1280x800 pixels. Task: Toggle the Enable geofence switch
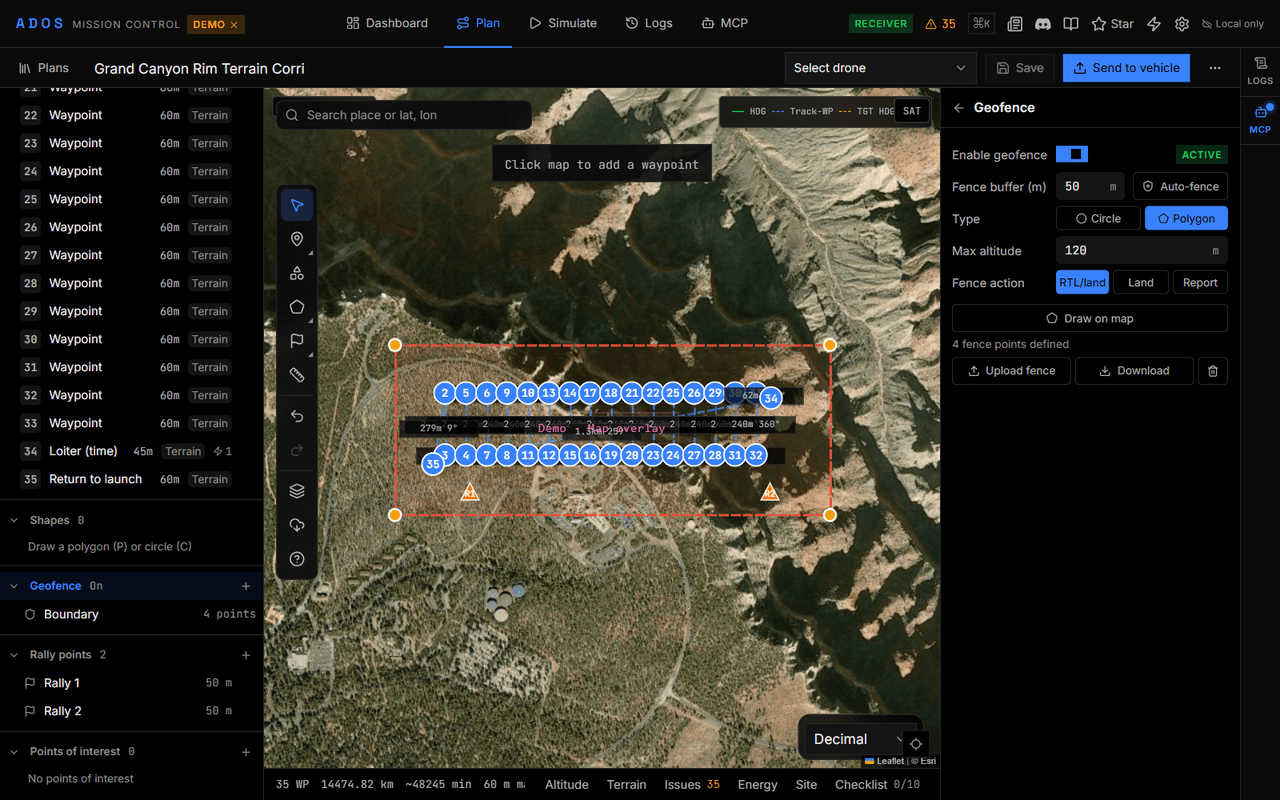[x=1072, y=154]
